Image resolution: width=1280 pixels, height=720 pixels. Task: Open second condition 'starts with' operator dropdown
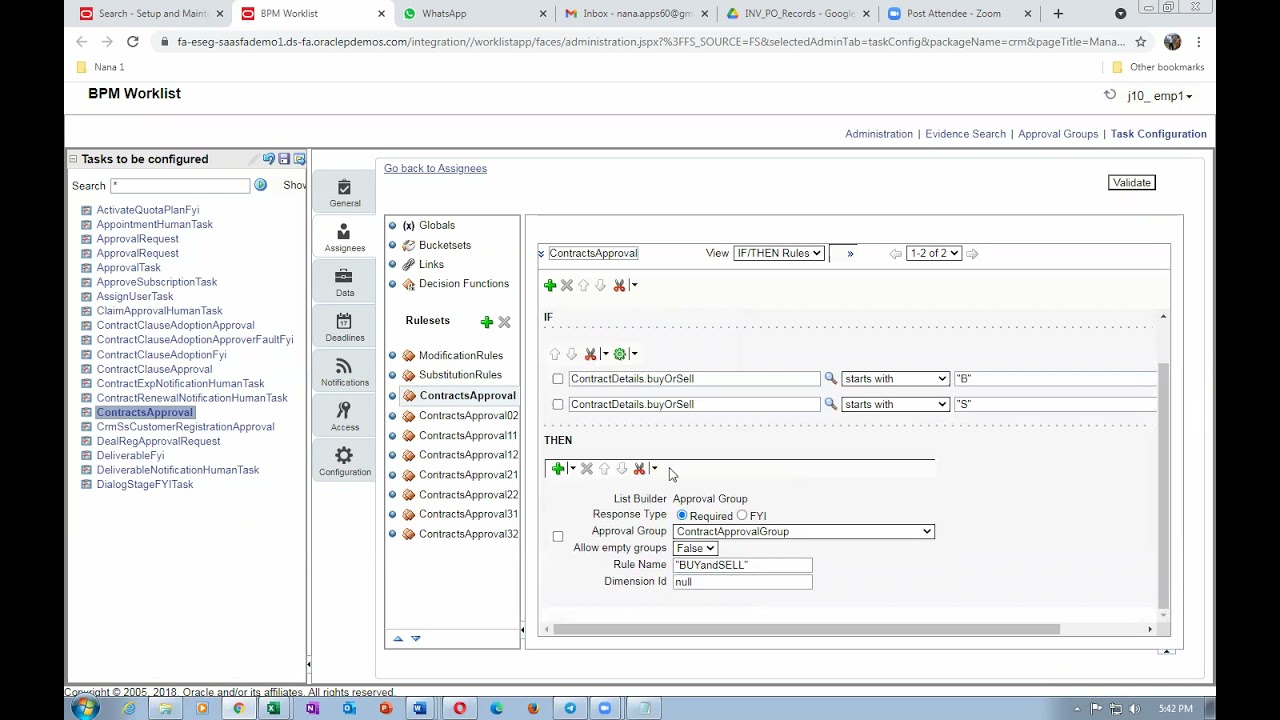pos(895,404)
